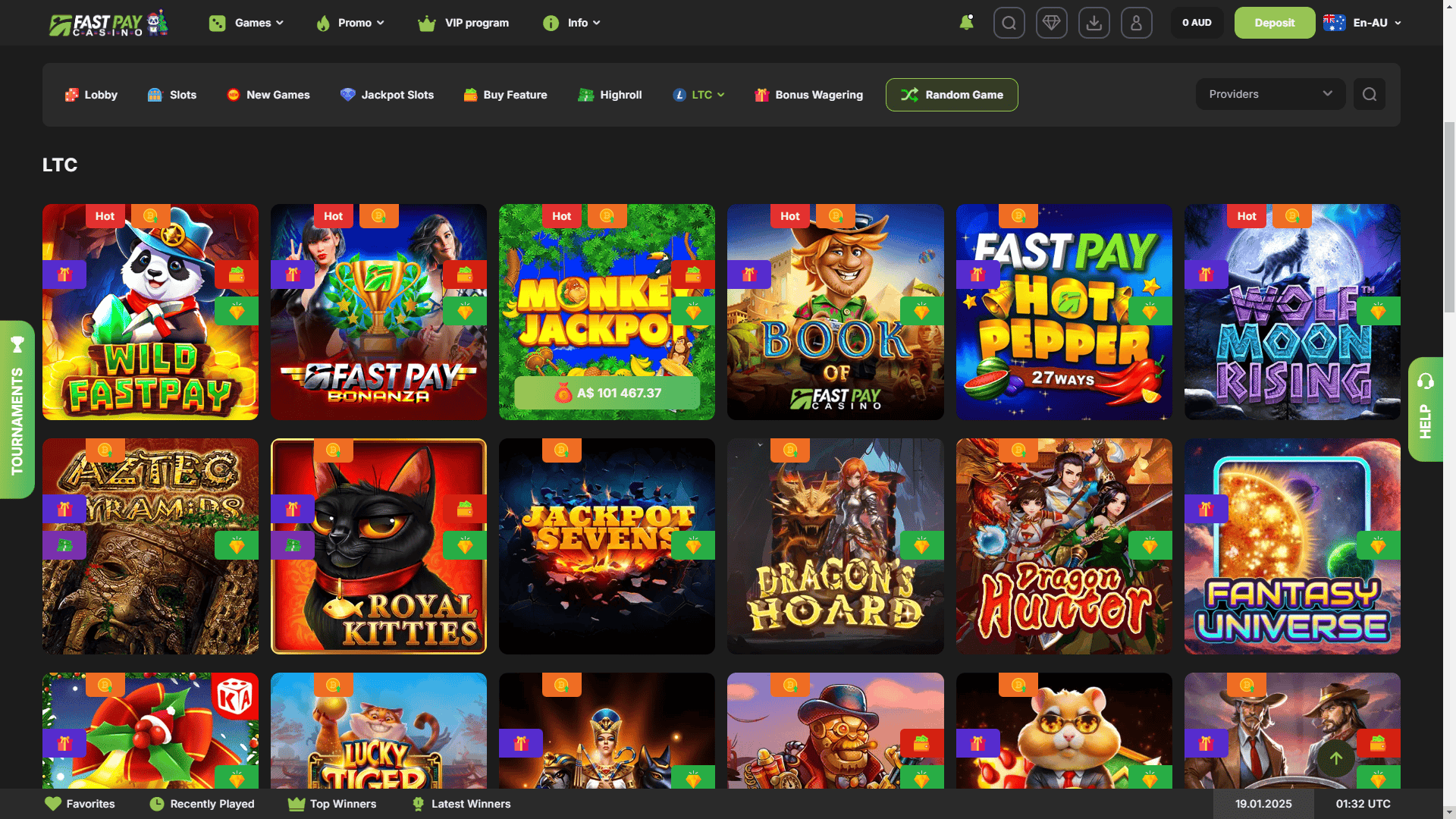
Task: Click the download app icon
Action: pyautogui.click(x=1094, y=23)
